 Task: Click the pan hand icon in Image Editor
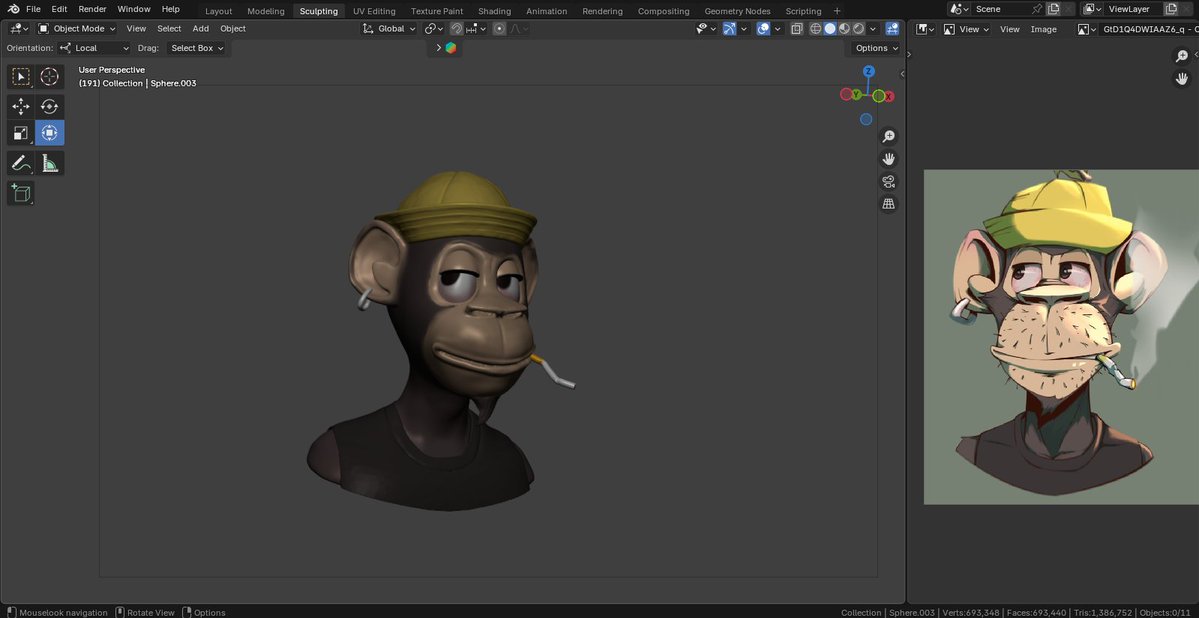[1182, 79]
